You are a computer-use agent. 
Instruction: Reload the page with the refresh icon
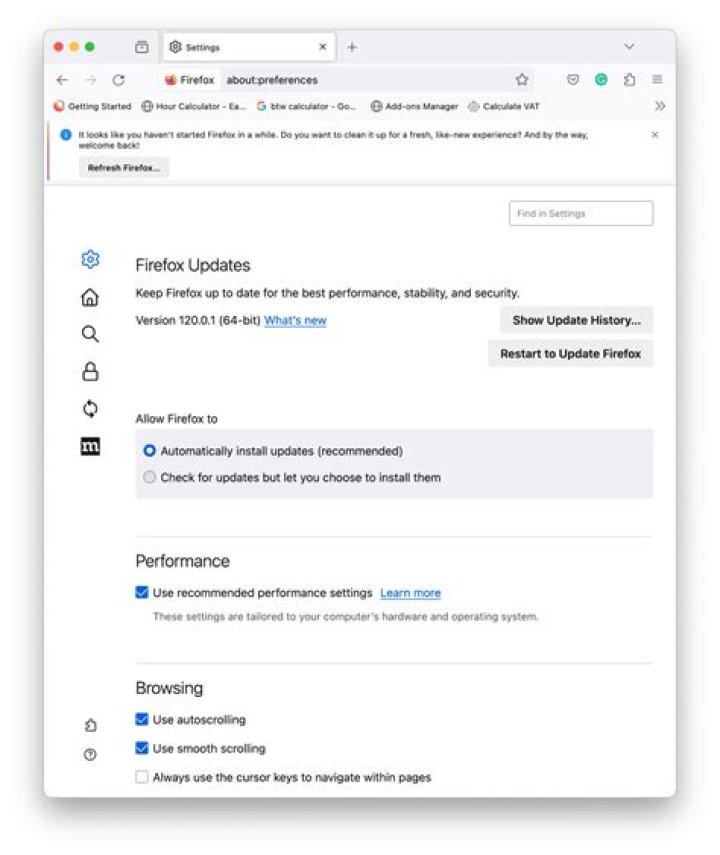[118, 80]
